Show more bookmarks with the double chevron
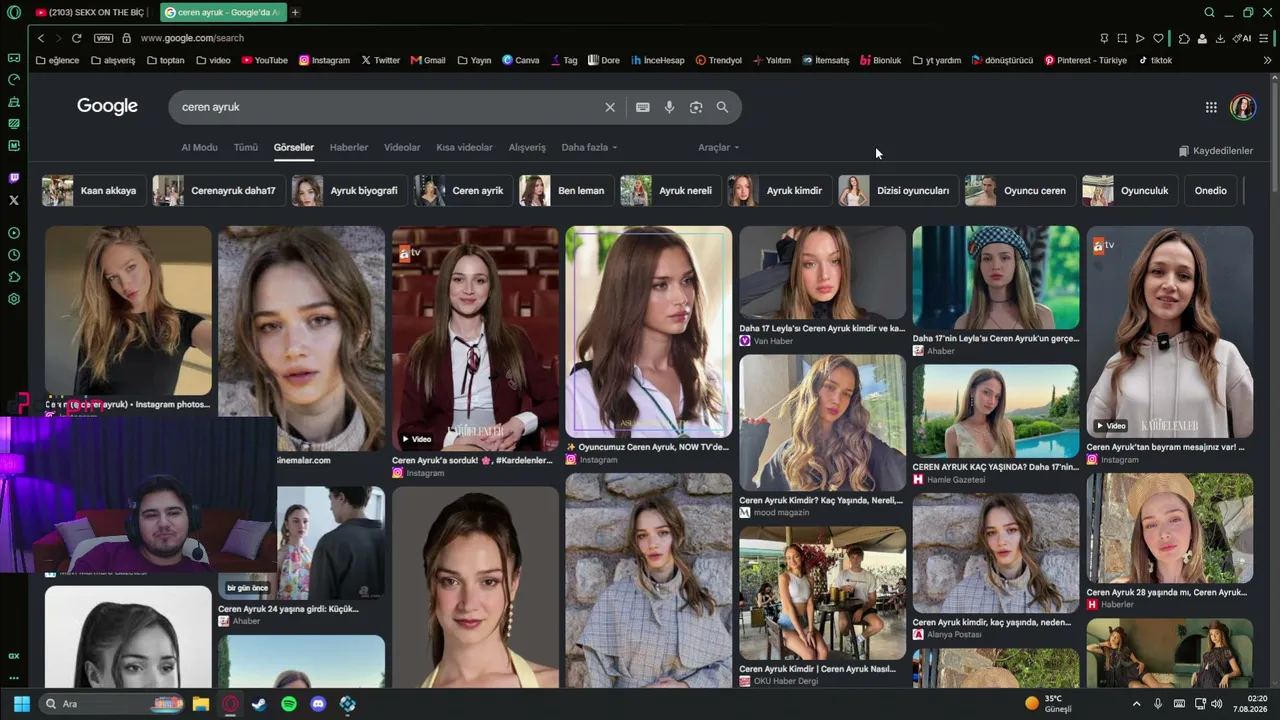The height and width of the screenshot is (720, 1280). (x=1267, y=60)
